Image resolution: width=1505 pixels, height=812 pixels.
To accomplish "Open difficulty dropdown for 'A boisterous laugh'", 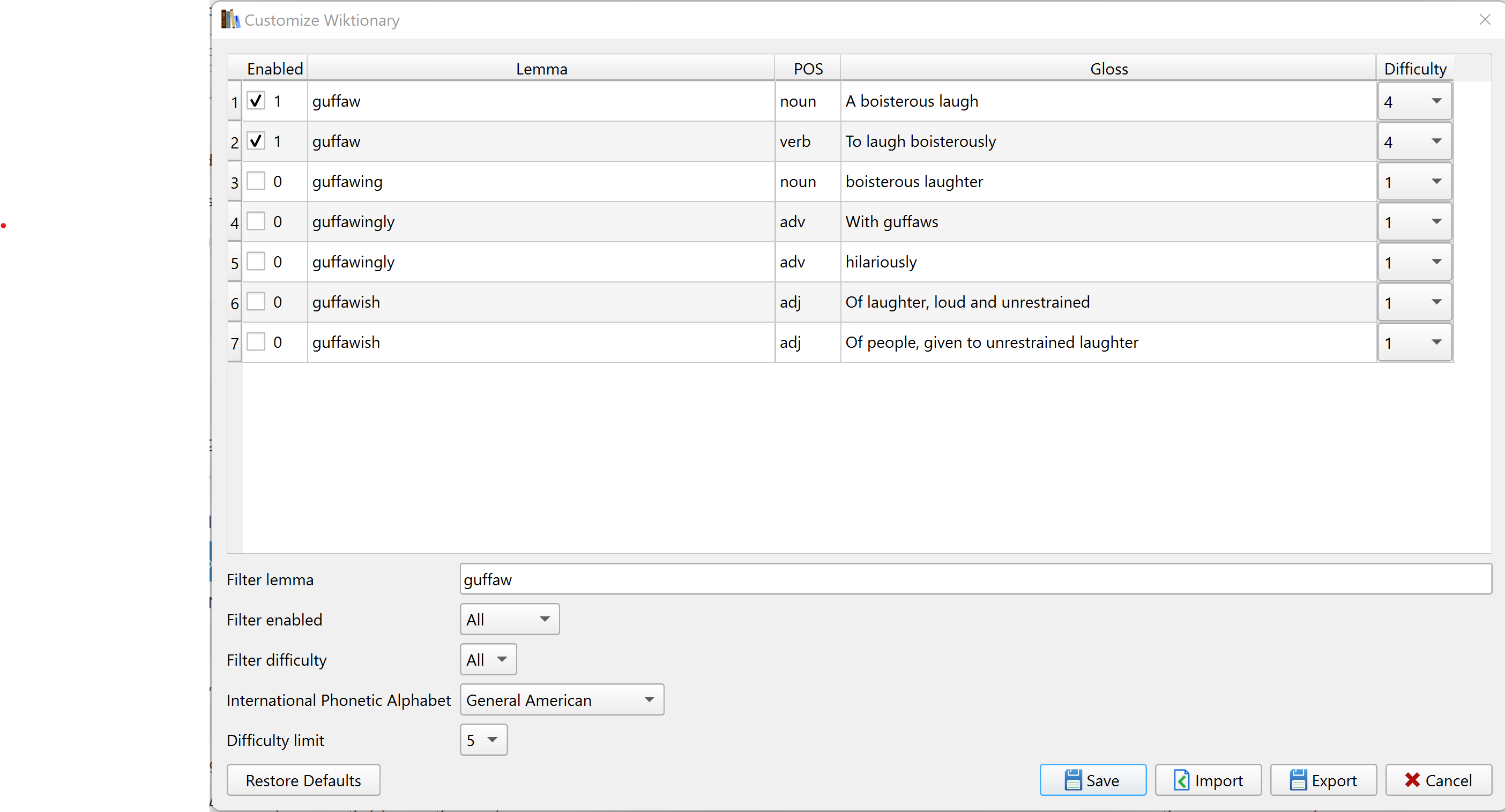I will 1414,101.
